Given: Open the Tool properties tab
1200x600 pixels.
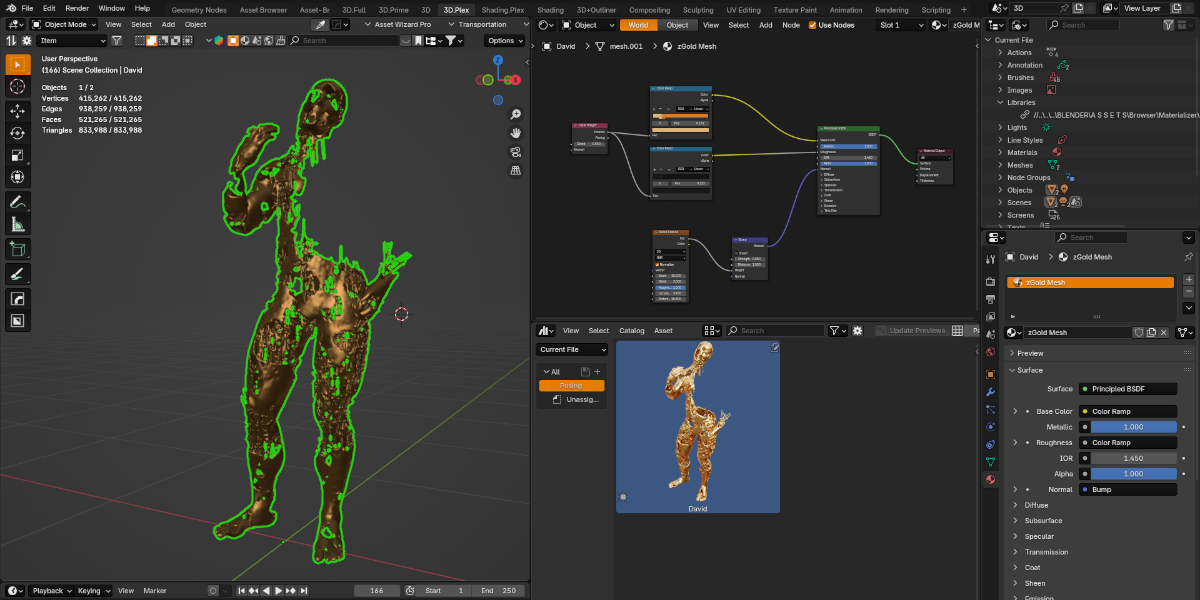Looking at the screenshot, I should pos(990,259).
